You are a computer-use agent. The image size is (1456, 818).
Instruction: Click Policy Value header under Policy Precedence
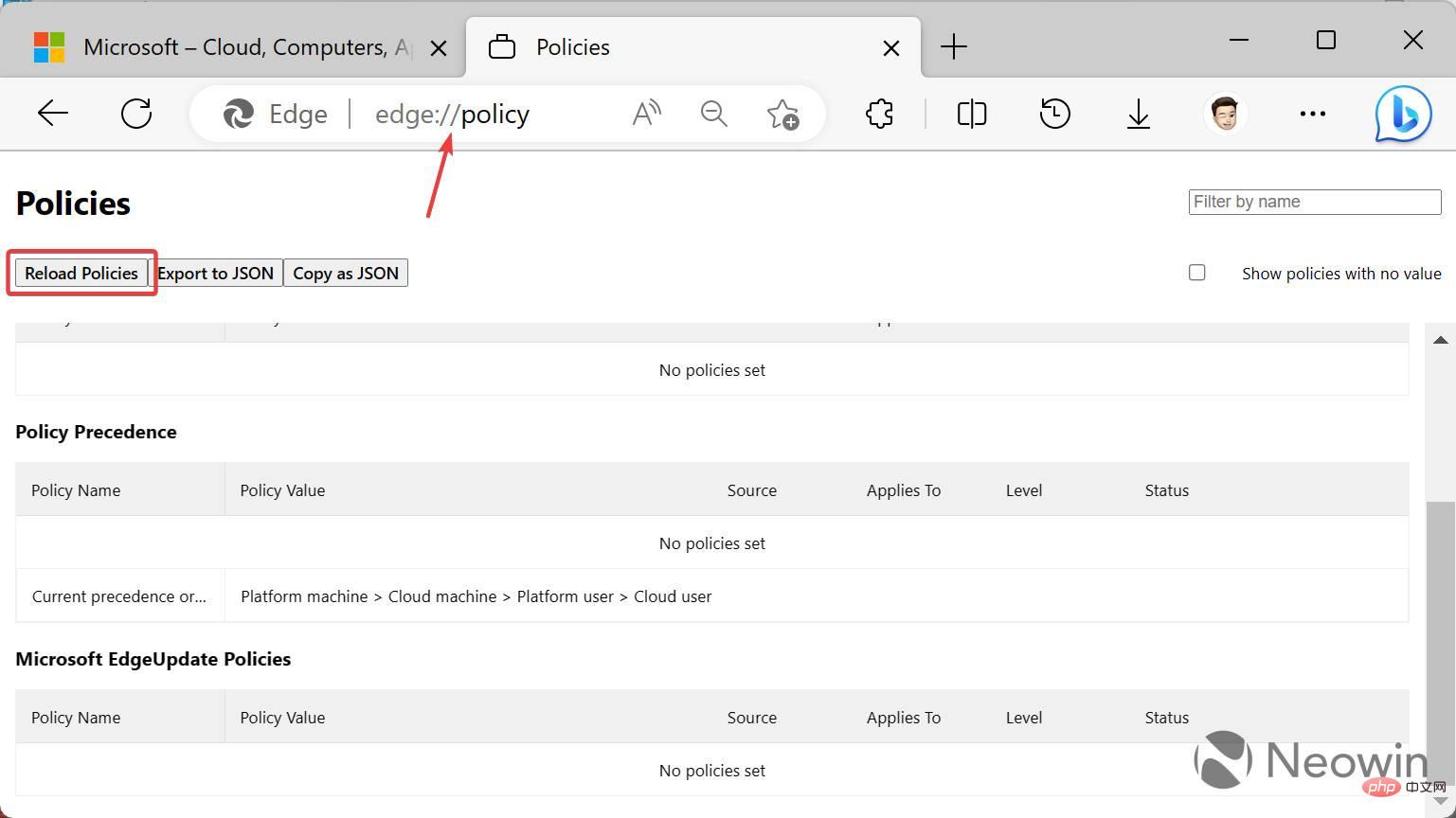[x=282, y=490]
